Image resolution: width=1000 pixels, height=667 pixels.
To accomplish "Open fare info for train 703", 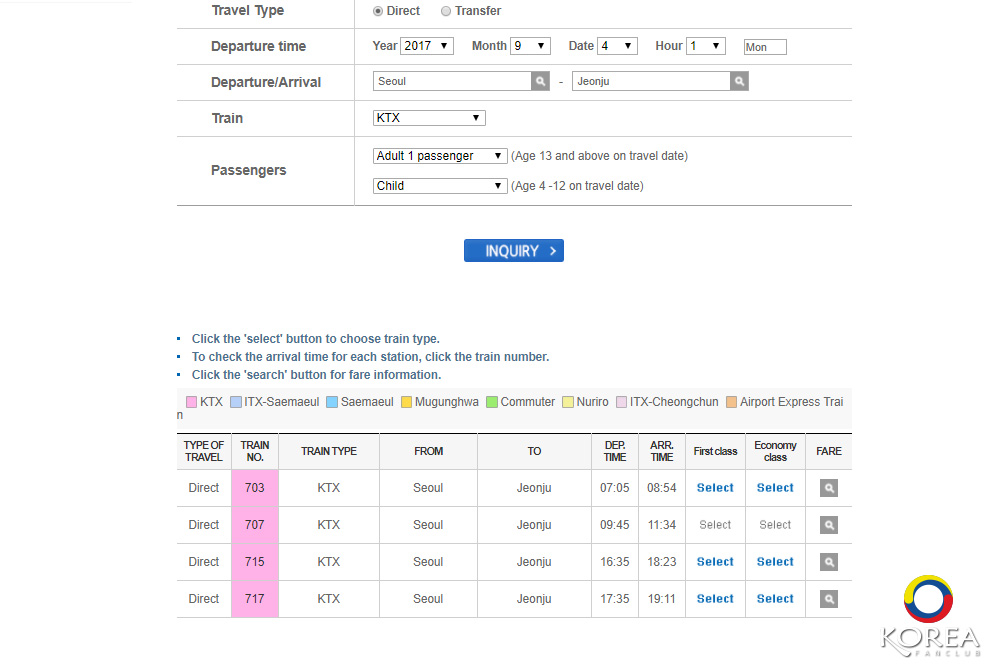I will (x=828, y=488).
